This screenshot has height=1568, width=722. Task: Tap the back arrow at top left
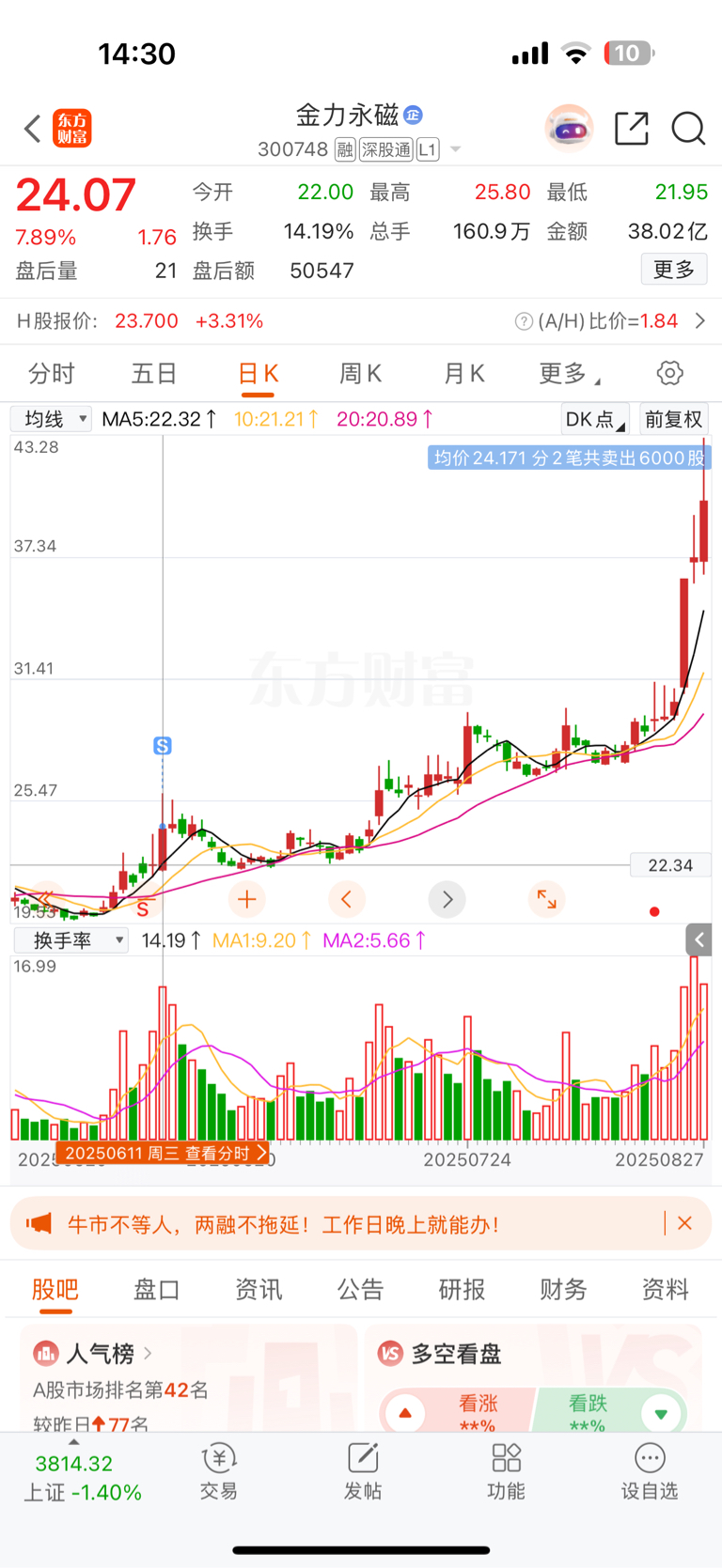(x=33, y=129)
